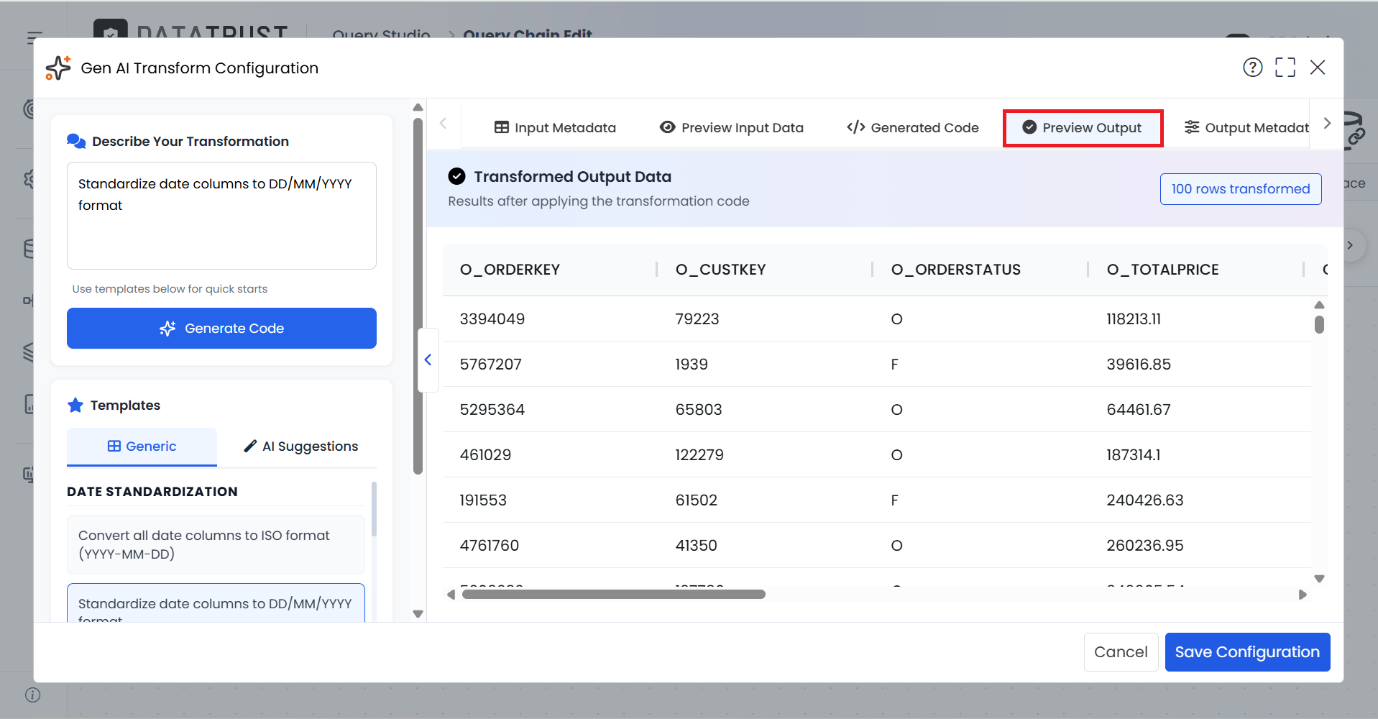Click the 100 rows transformed badge
Screen dimensions: 1378x719
coord(1241,189)
